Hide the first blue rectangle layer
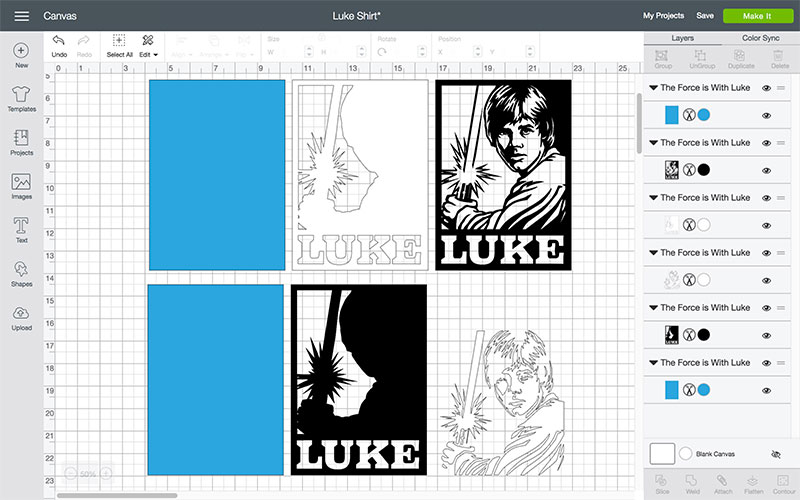The height and width of the screenshot is (500, 800). (766, 116)
